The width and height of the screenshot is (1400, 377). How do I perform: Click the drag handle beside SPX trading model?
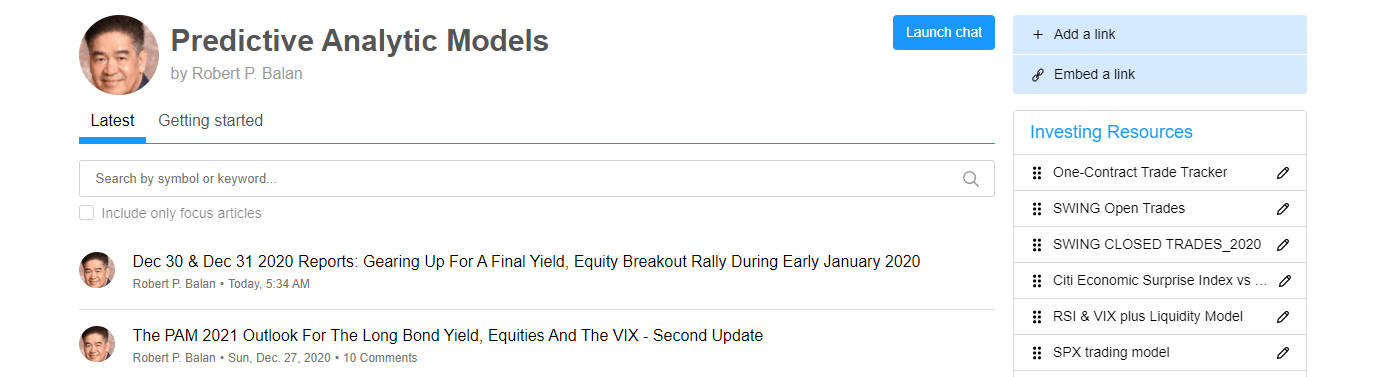(x=1037, y=353)
